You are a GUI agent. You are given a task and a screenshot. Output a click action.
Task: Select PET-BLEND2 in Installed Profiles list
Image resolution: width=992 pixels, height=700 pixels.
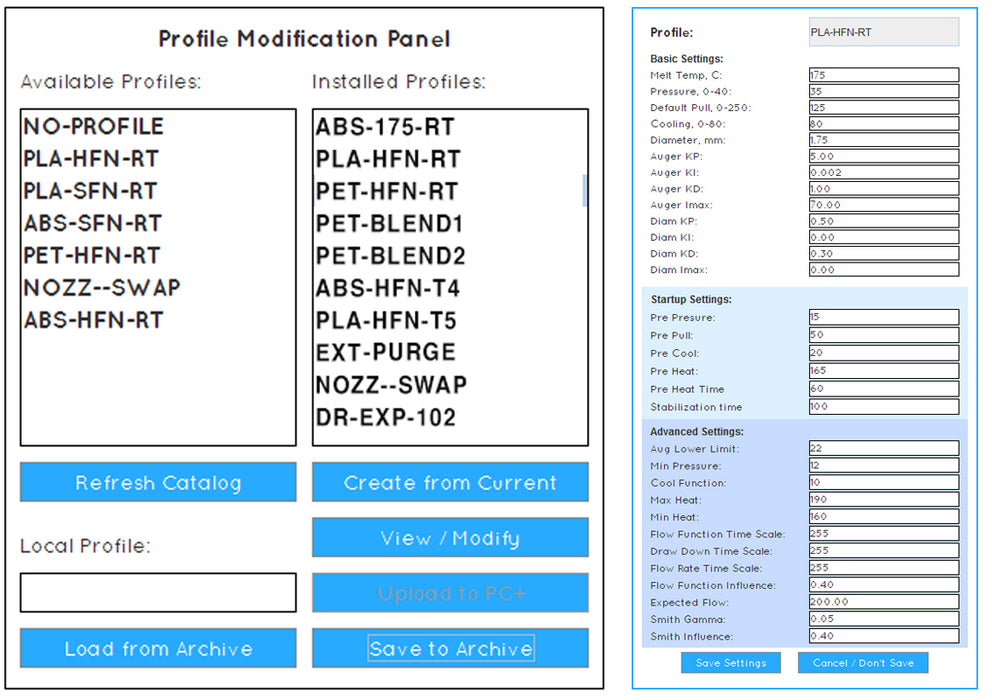click(x=391, y=256)
